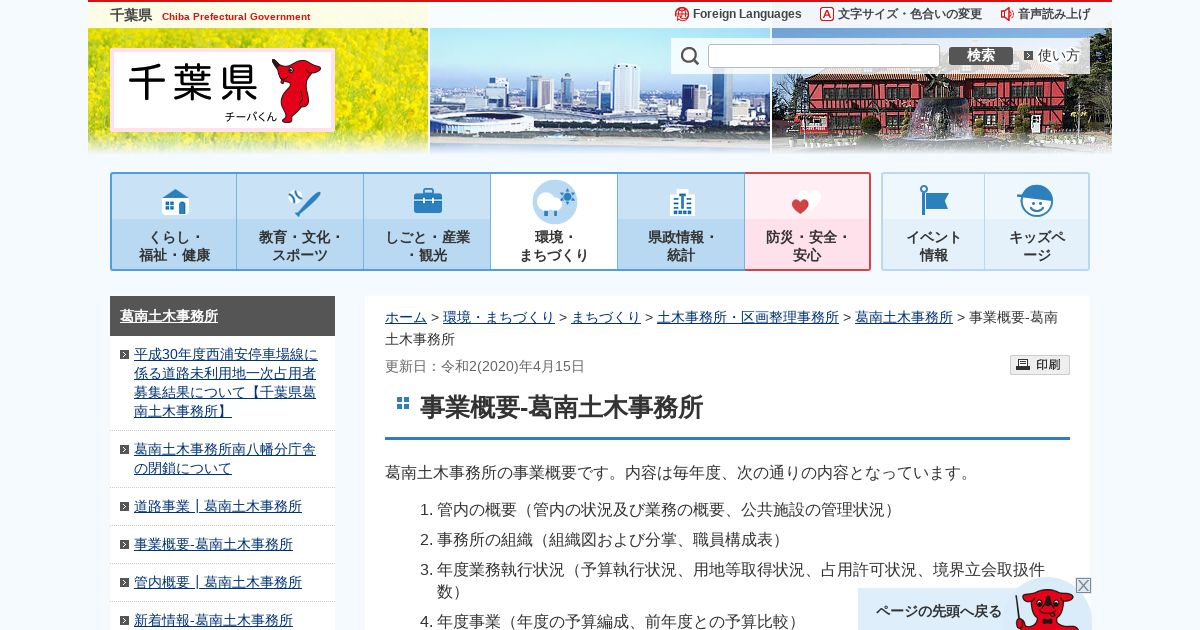This screenshot has width=1200, height=630.
Task: Click 千葉県 Chiba Prefectural Government header text
Action: pos(210,16)
